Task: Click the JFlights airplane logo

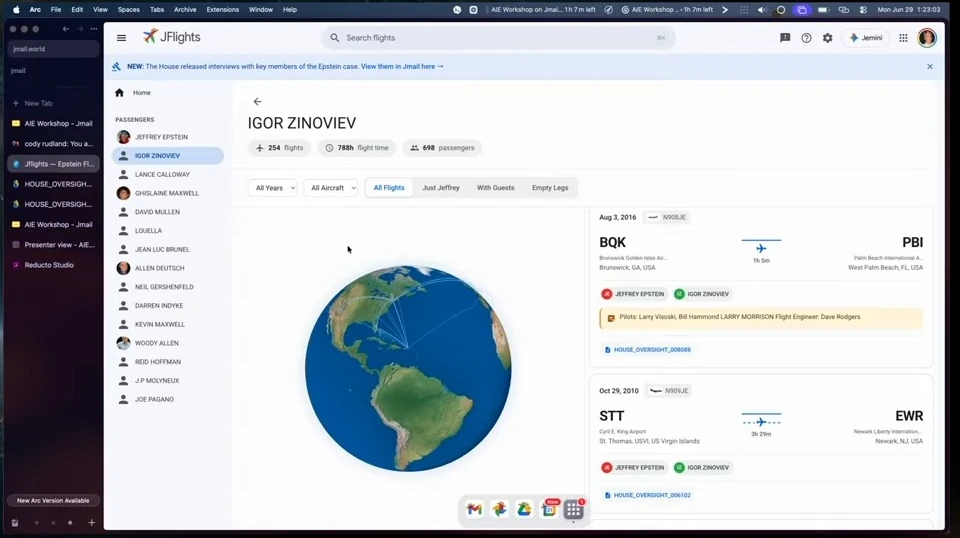Action: 150,36
